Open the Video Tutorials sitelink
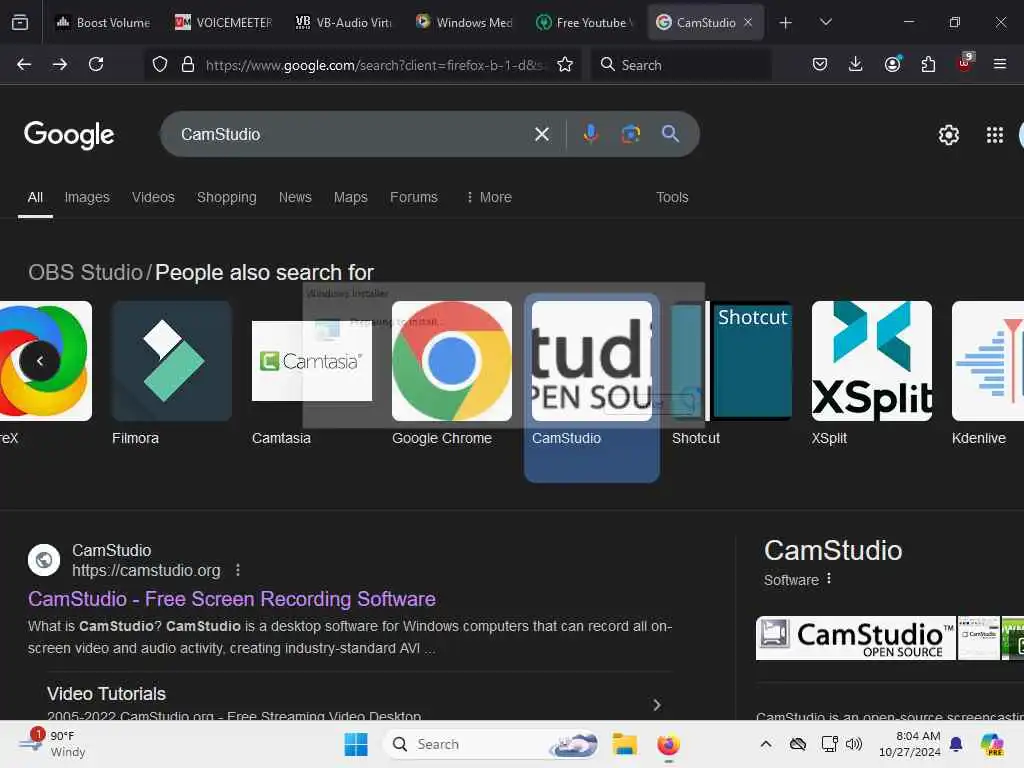Screen dimensions: 1024x768 (x=106, y=694)
